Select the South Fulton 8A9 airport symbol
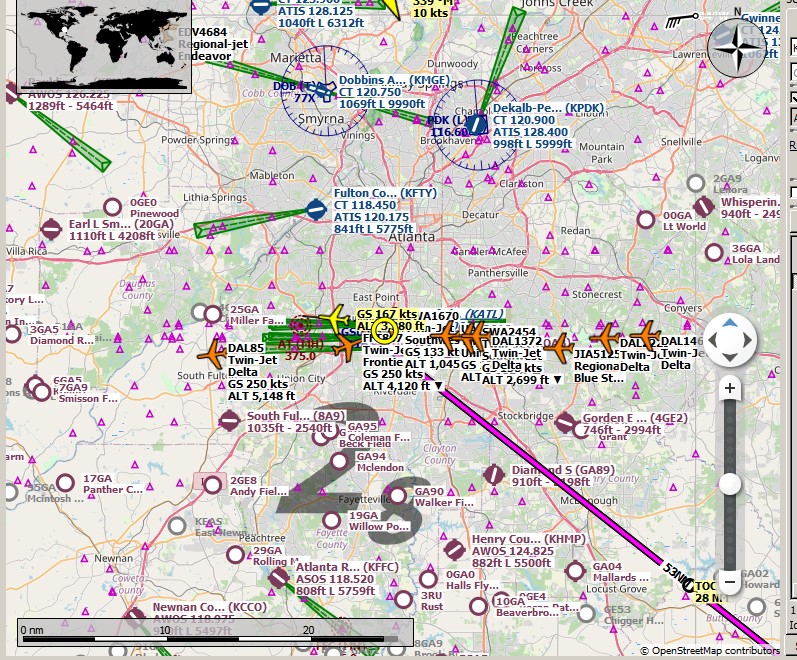 tap(229, 421)
